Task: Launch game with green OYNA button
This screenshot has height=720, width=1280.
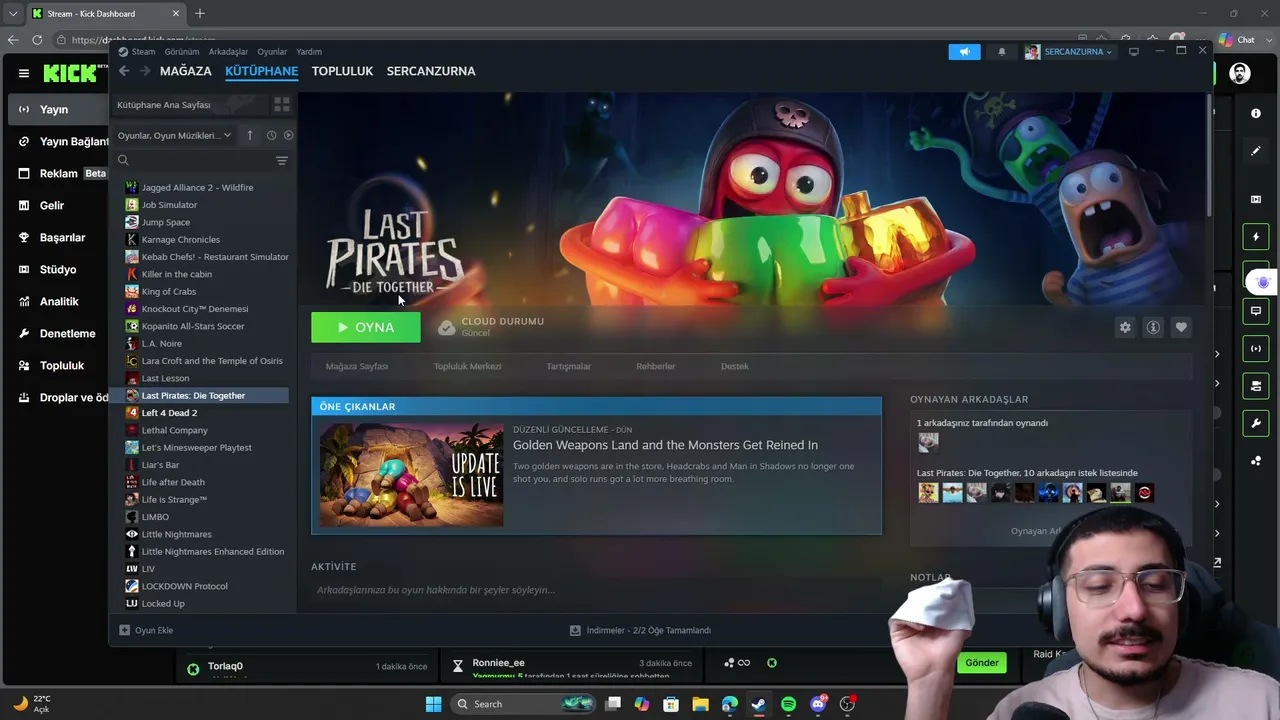Action: point(366,327)
